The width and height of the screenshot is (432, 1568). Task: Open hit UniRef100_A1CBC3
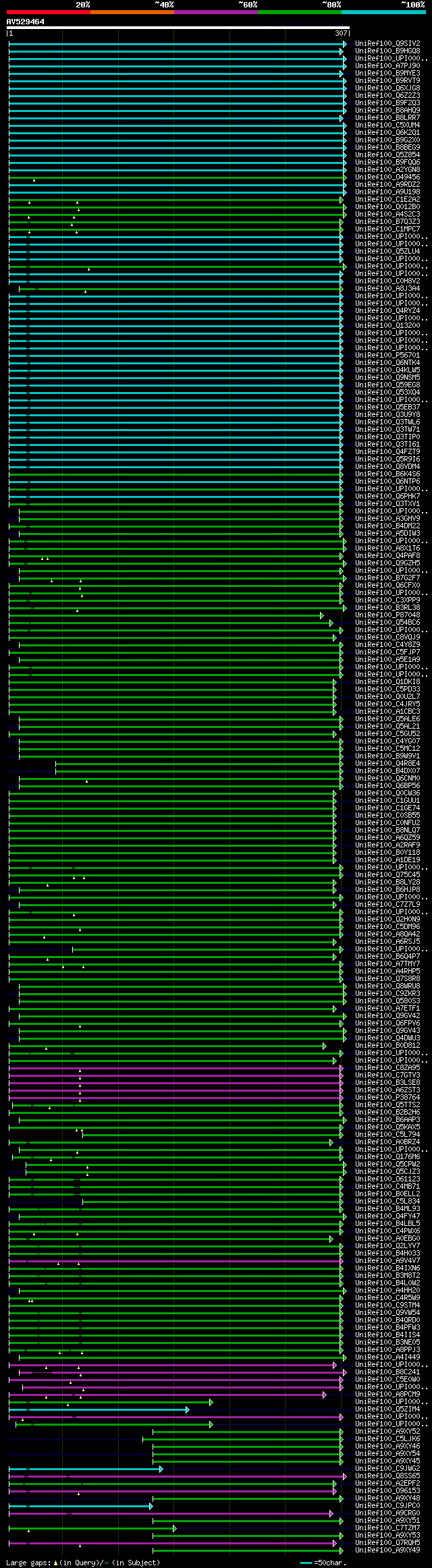387,712
